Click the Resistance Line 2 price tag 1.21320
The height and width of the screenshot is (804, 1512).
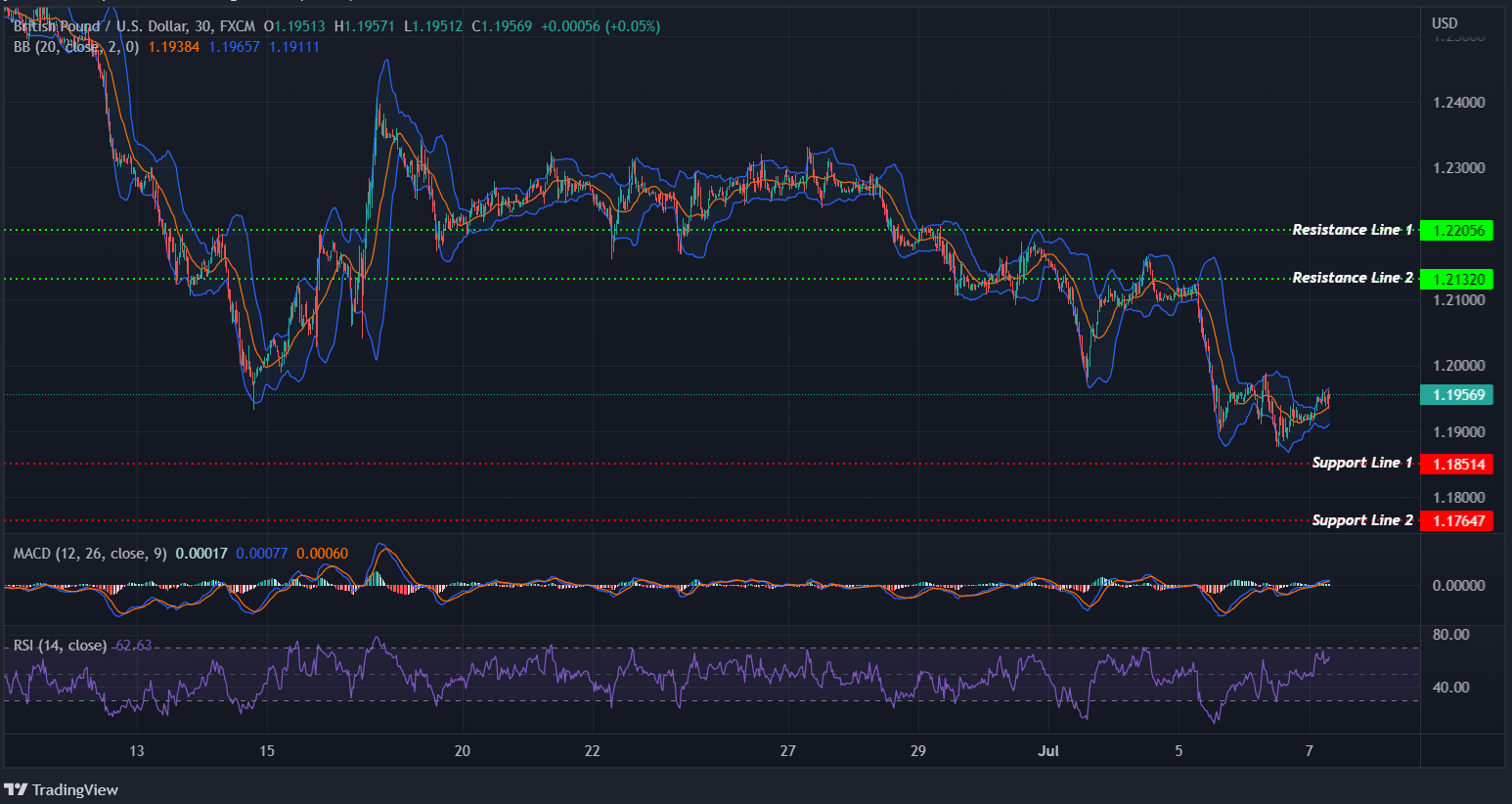tap(1457, 279)
